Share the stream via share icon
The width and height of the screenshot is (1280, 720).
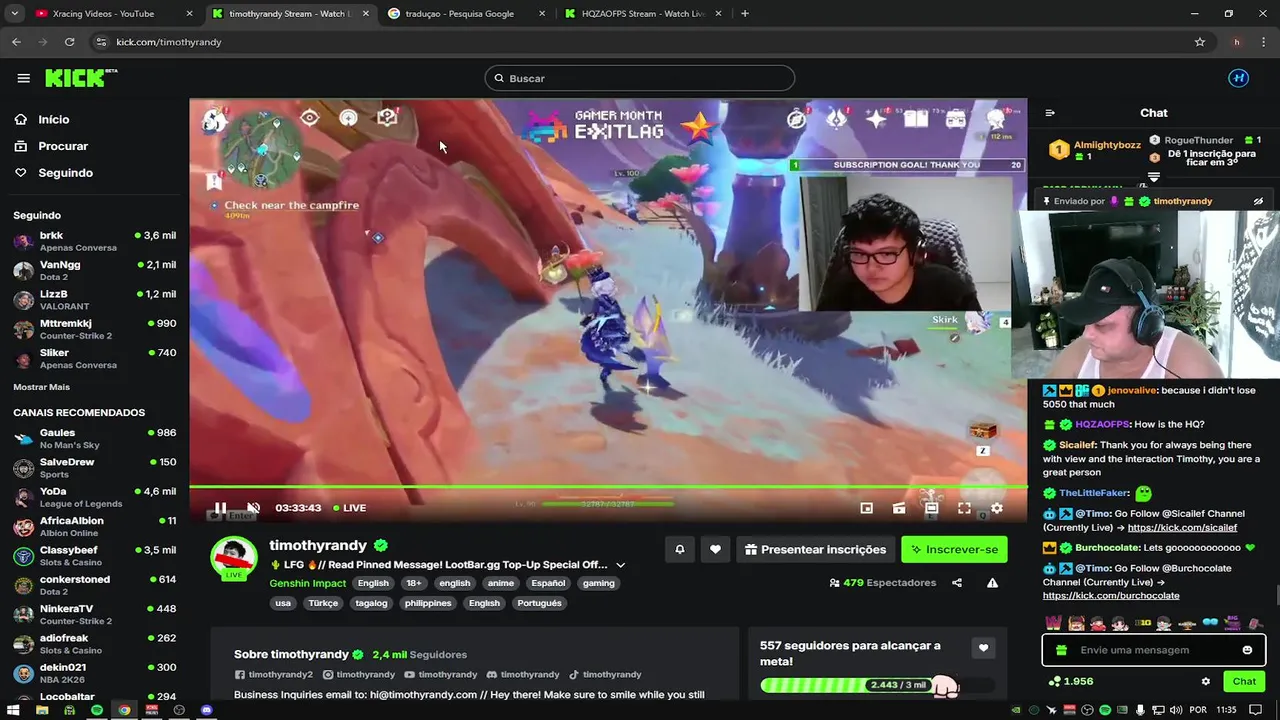coord(957,583)
